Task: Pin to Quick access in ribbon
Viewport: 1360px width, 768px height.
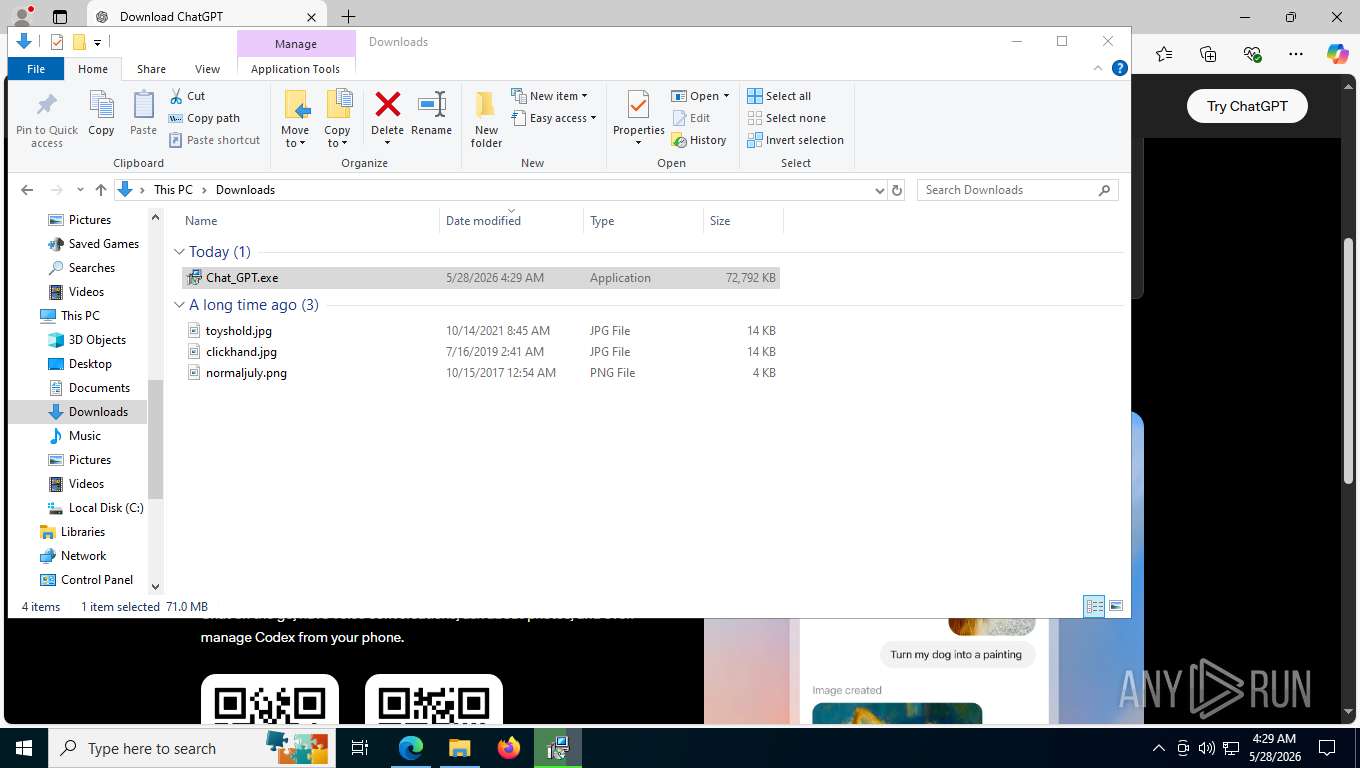Action: point(47,119)
